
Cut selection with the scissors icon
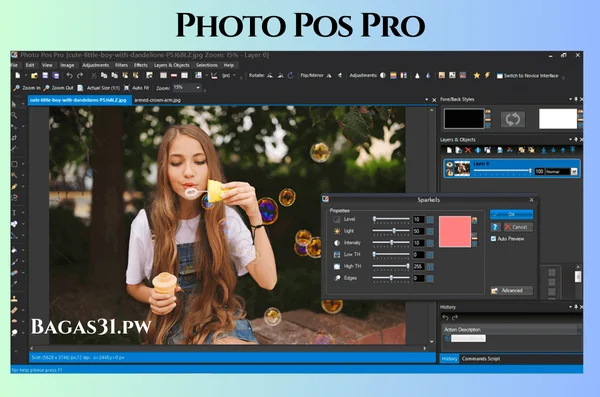(x=93, y=75)
